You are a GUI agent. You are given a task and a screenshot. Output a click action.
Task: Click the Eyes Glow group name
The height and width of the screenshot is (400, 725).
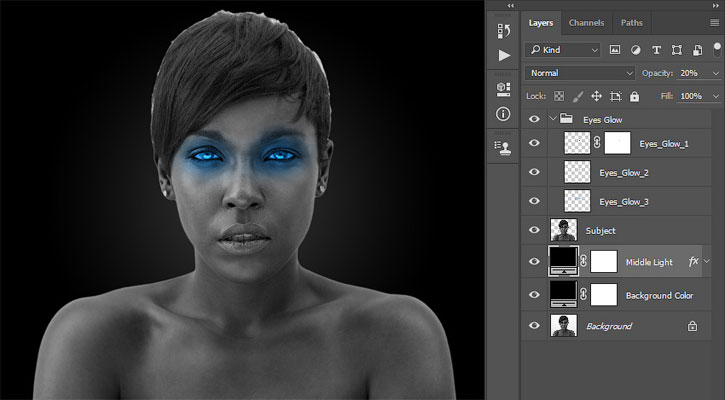point(602,120)
